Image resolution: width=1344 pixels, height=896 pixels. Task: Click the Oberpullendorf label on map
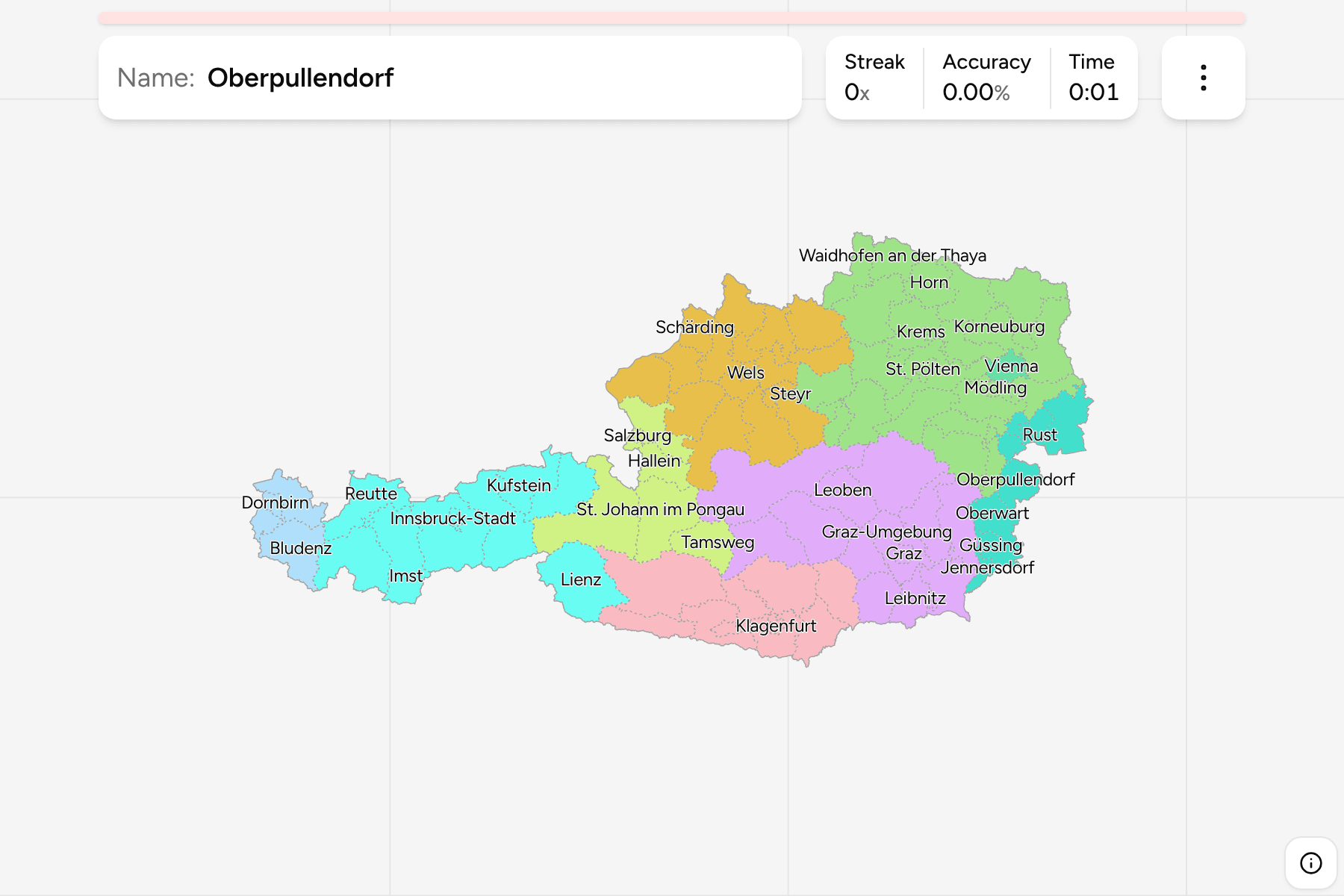(x=1015, y=479)
